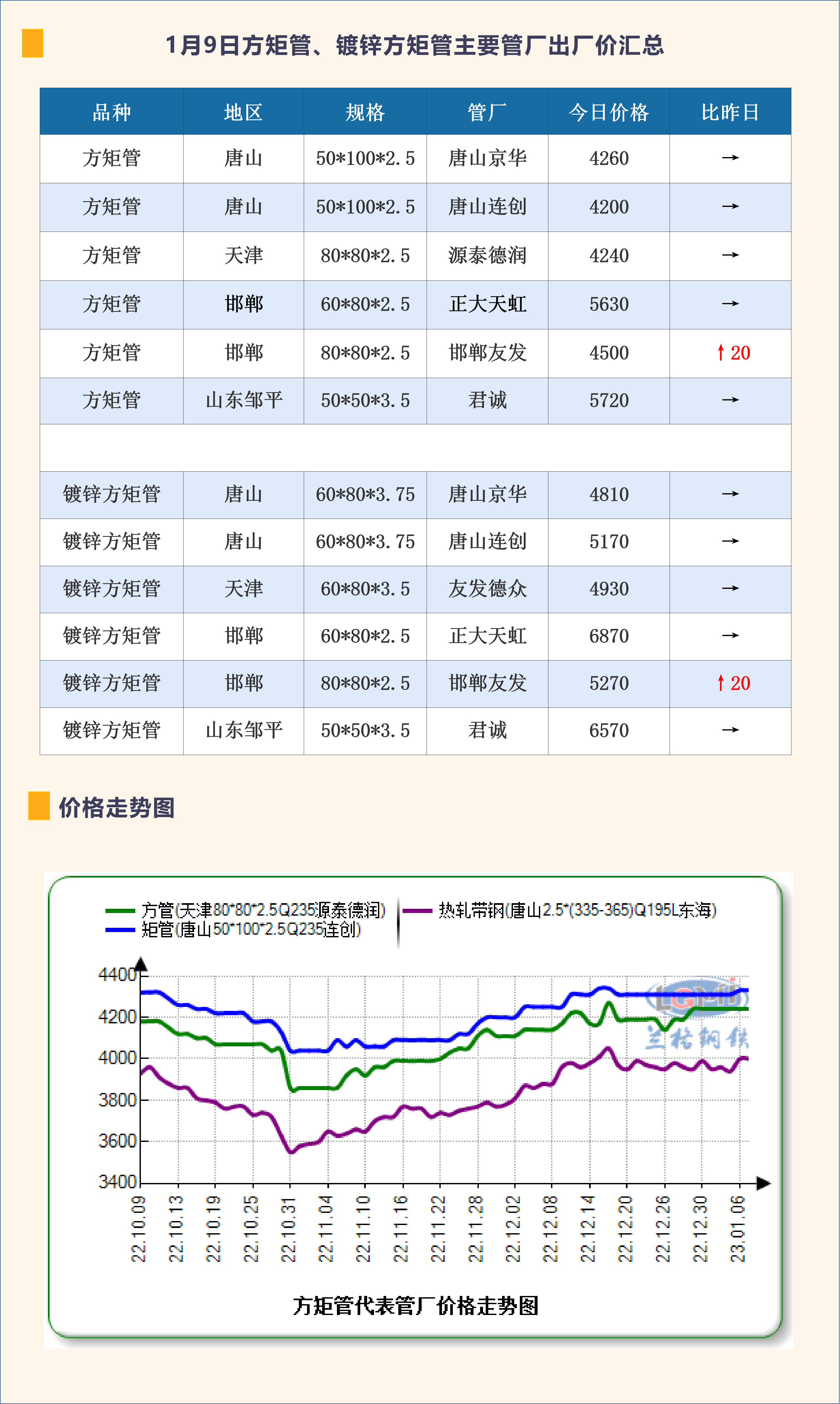Click the orange square beside the title

pos(32,43)
